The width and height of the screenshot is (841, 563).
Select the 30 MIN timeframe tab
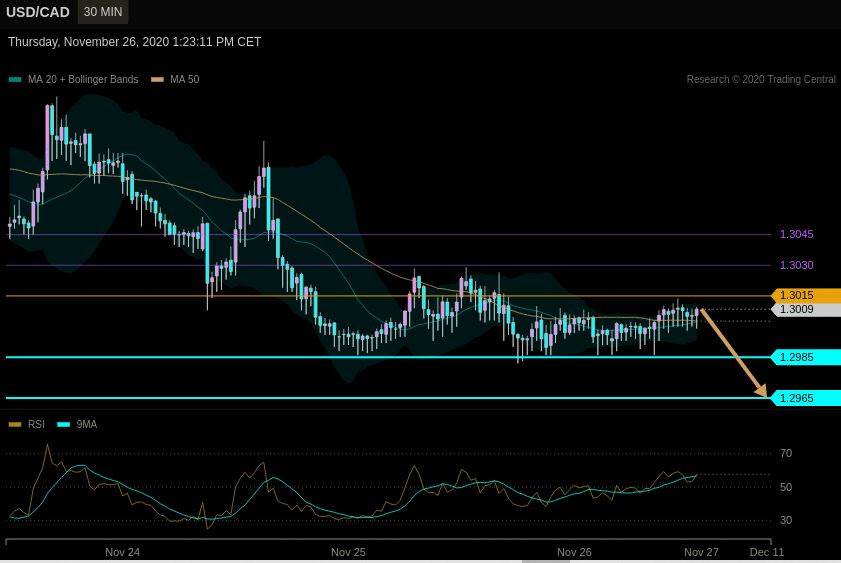103,12
